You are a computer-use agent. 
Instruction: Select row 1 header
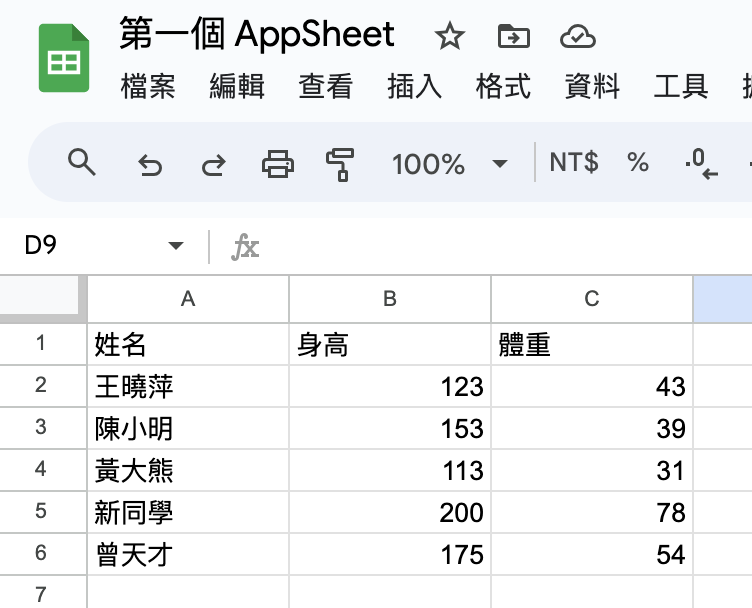click(x=42, y=344)
